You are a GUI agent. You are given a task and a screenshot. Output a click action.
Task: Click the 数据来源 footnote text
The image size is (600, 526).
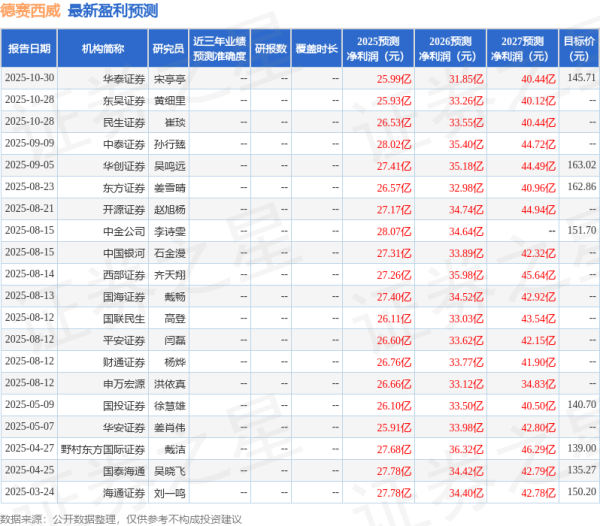(121, 519)
